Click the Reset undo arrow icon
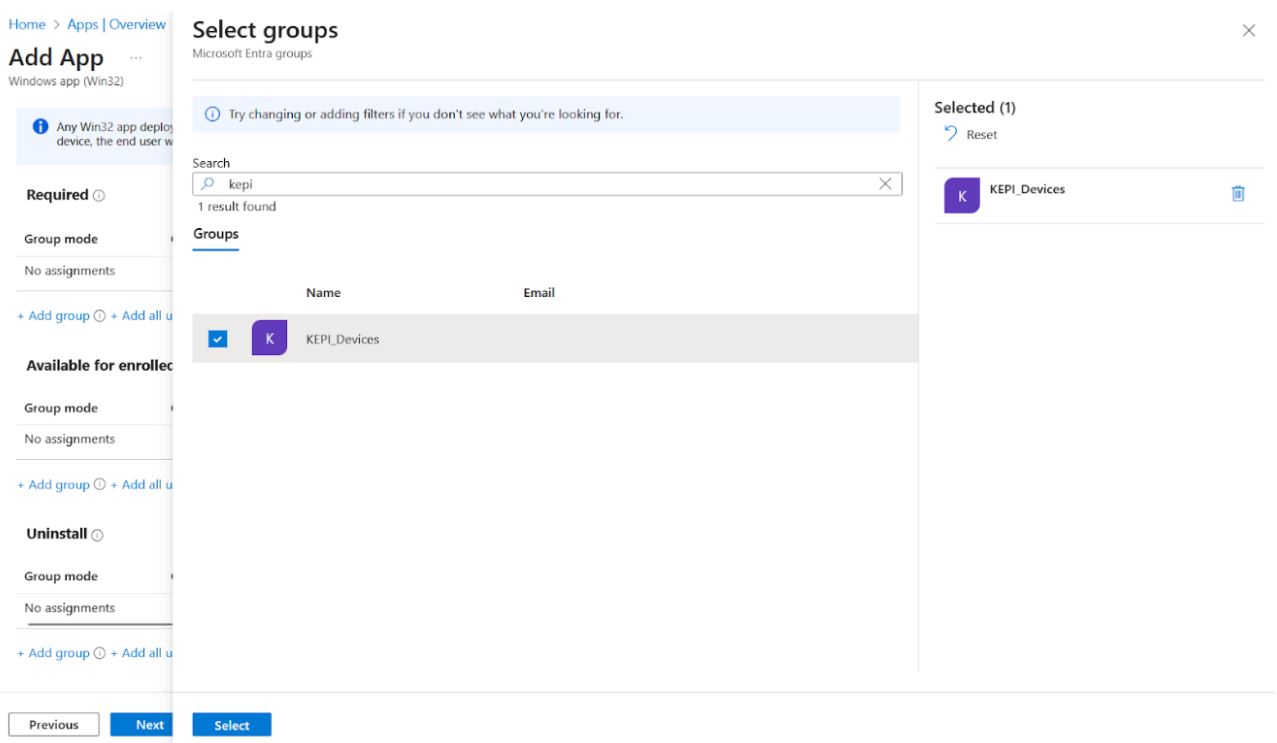This screenshot has height=743, width=1277. point(950,134)
